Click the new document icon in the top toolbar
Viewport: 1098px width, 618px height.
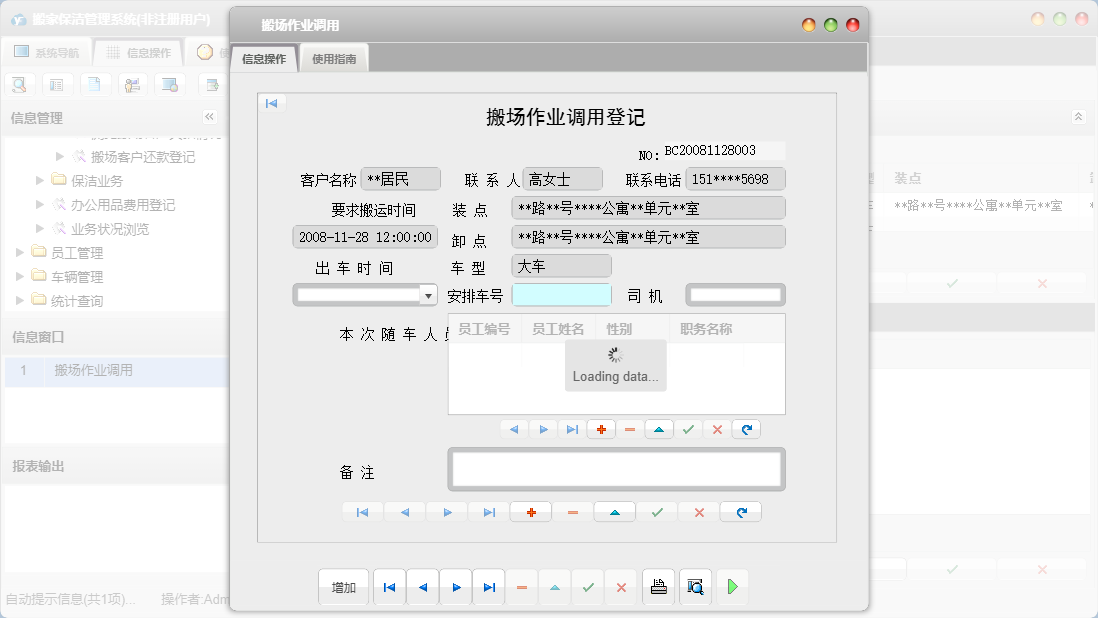[x=94, y=84]
